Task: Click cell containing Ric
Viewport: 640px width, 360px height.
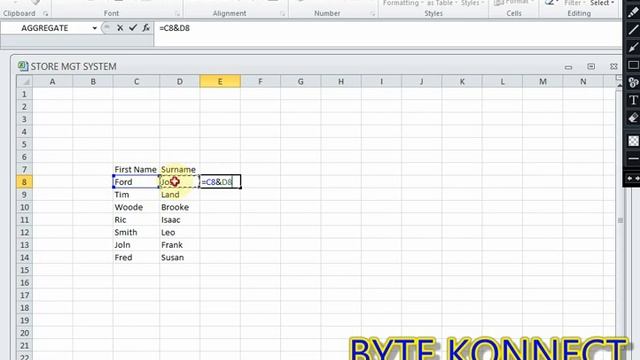Action: (x=136, y=220)
